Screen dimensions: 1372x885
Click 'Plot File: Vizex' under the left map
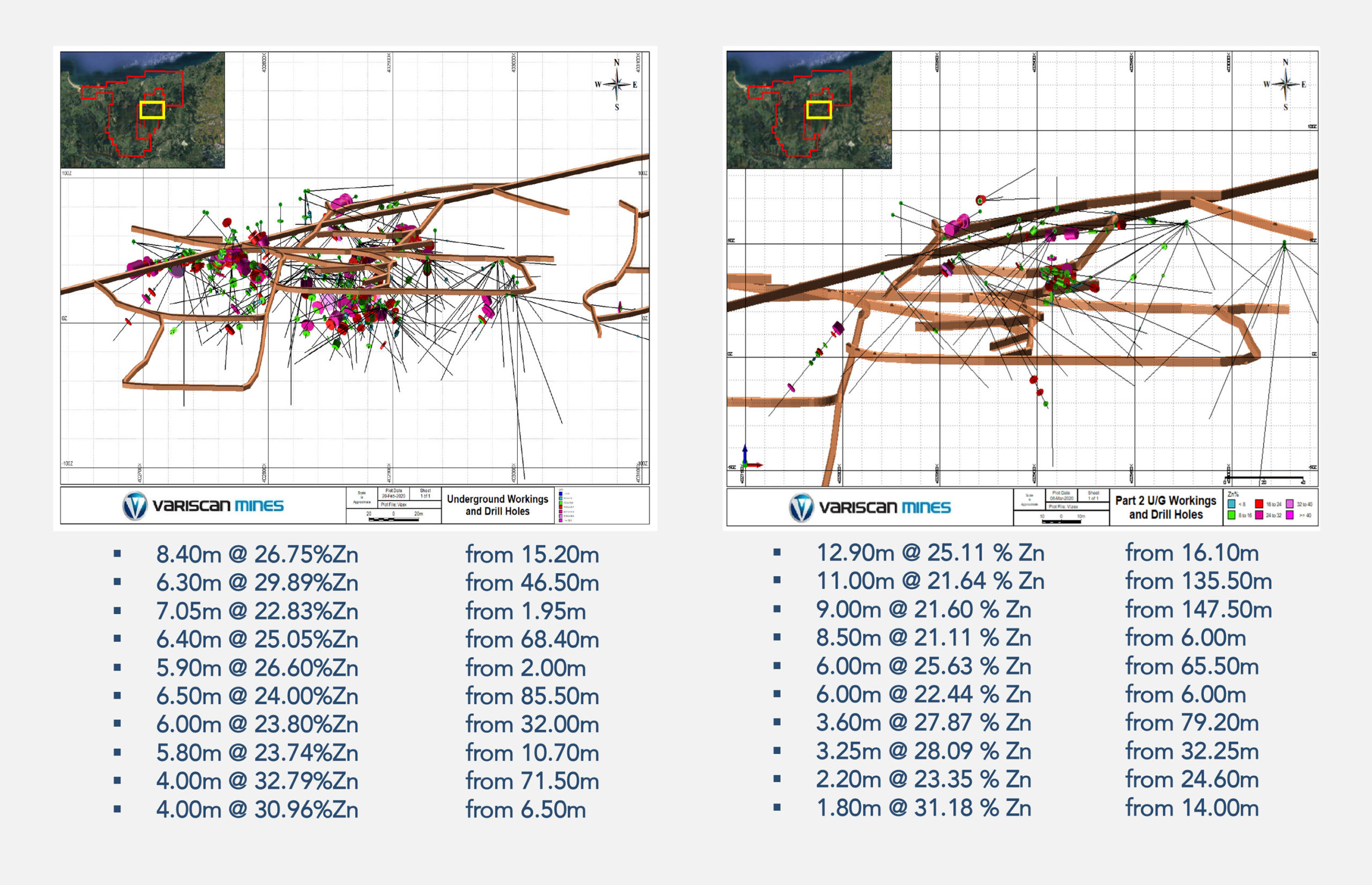click(394, 505)
